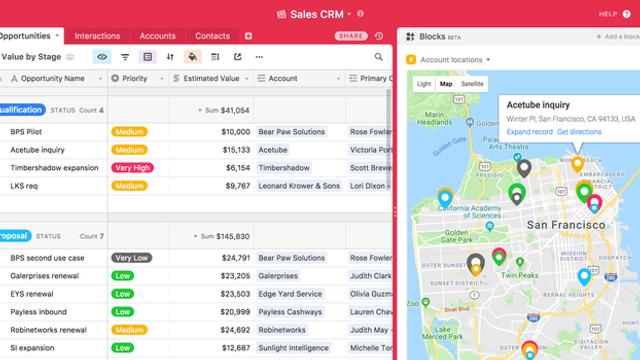Open the hide fields eye icon
Image resolution: width=640 pixels, height=360 pixels.
click(x=102, y=57)
